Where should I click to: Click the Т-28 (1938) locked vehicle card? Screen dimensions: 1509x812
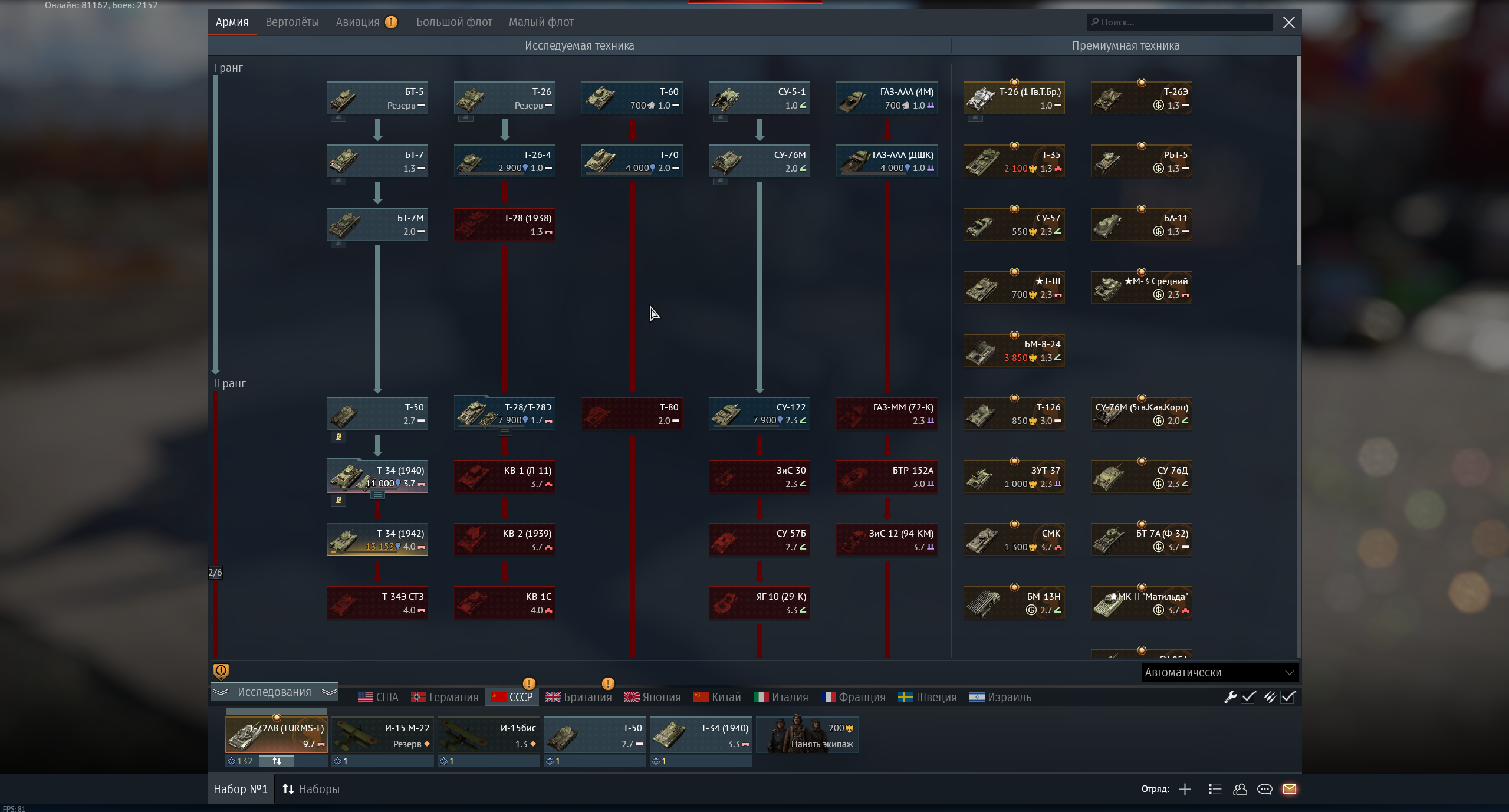click(x=505, y=224)
